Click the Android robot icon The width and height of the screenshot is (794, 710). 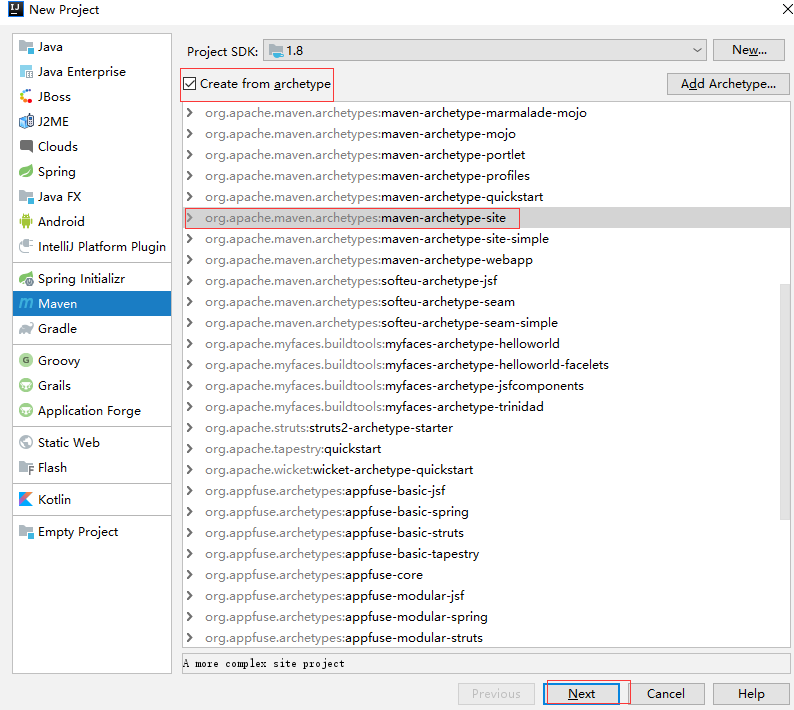26,221
